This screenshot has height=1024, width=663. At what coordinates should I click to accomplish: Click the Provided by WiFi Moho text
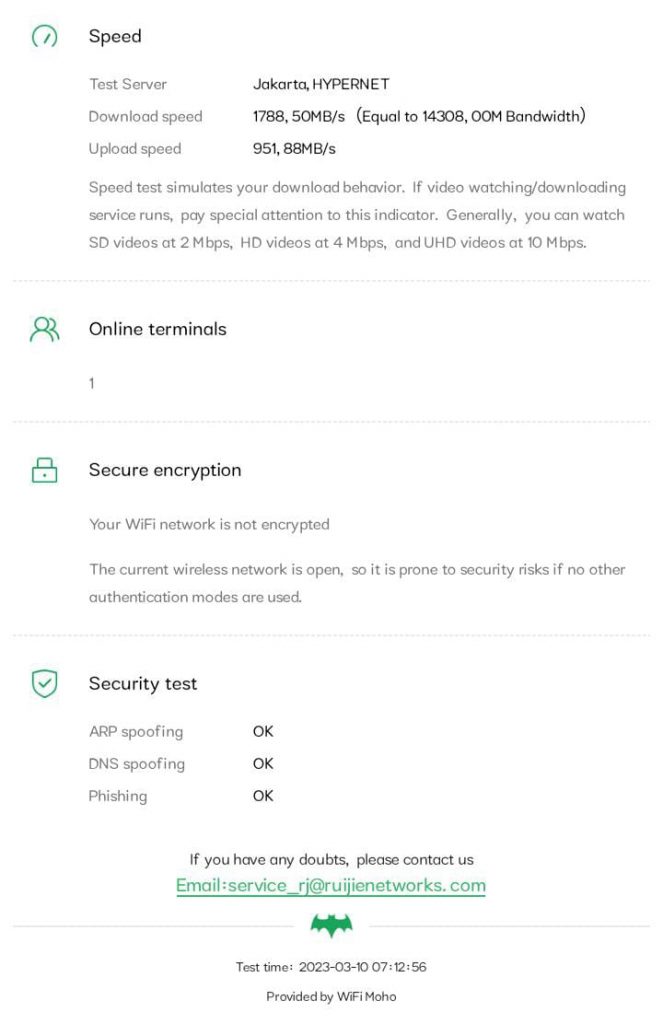pyautogui.click(x=331, y=997)
